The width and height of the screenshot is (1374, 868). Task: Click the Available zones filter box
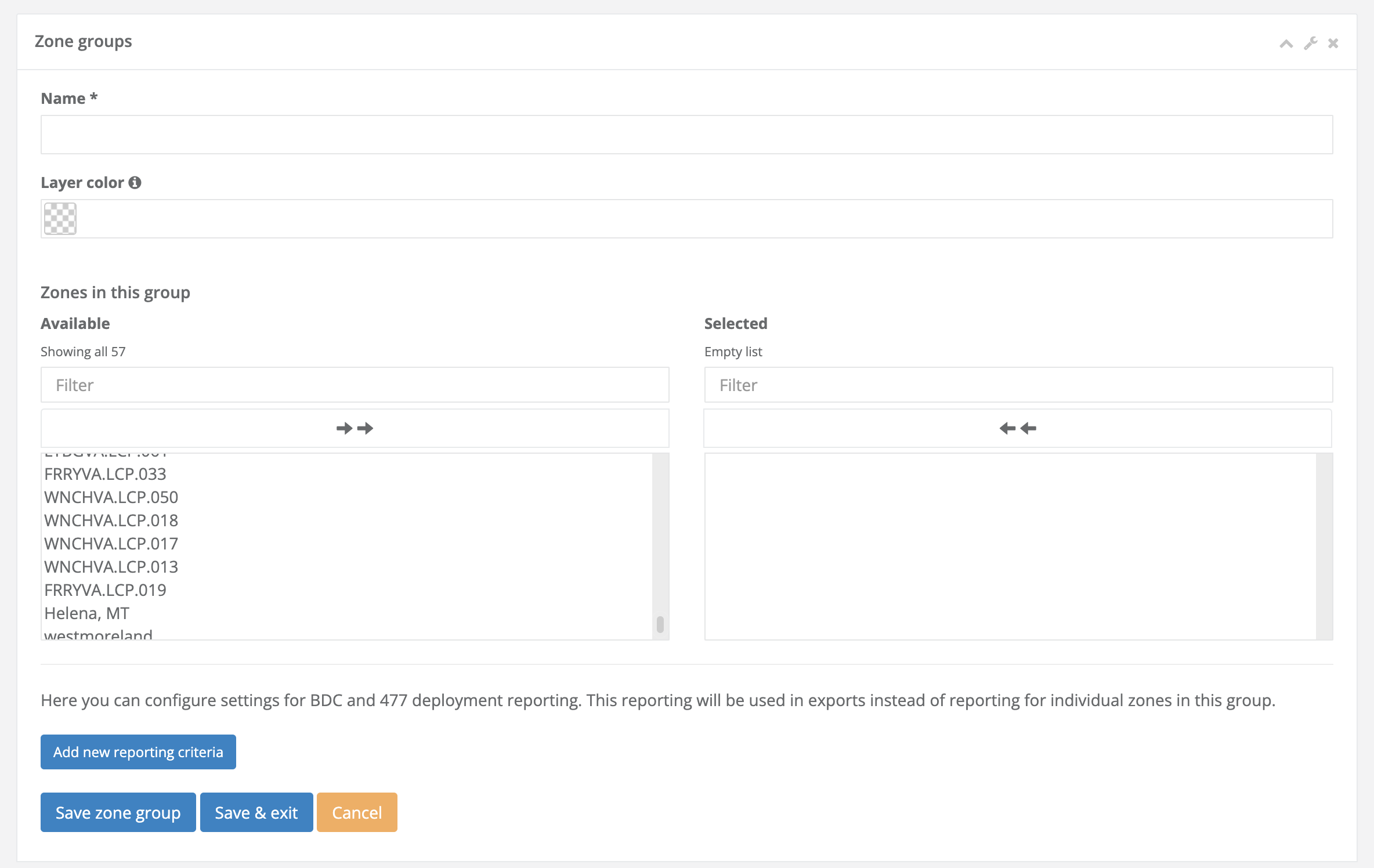(354, 385)
